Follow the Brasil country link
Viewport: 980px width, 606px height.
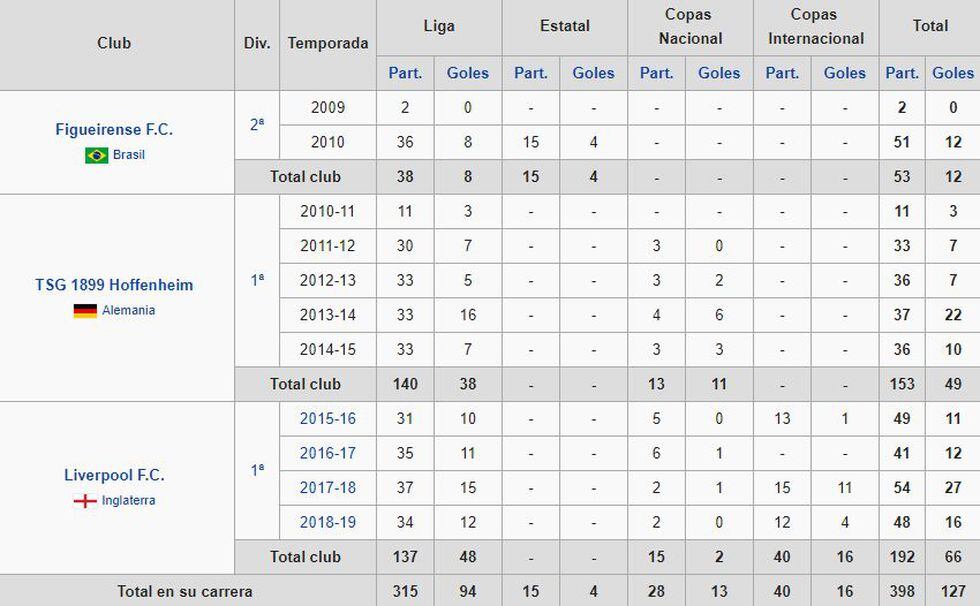[129, 155]
